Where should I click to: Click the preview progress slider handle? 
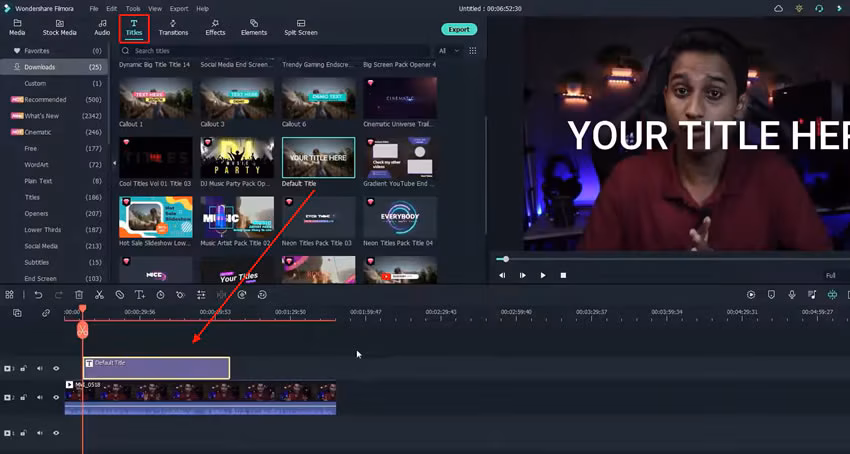click(506, 259)
